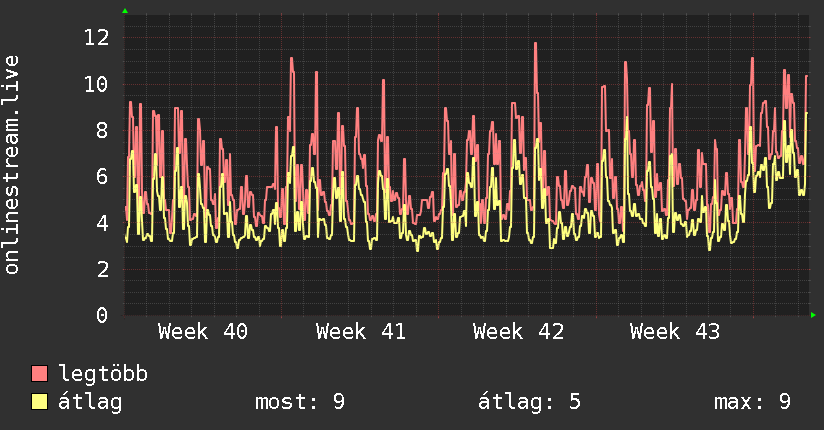Select the legtöbb legend label
The image size is (824, 430).
tap(103, 374)
